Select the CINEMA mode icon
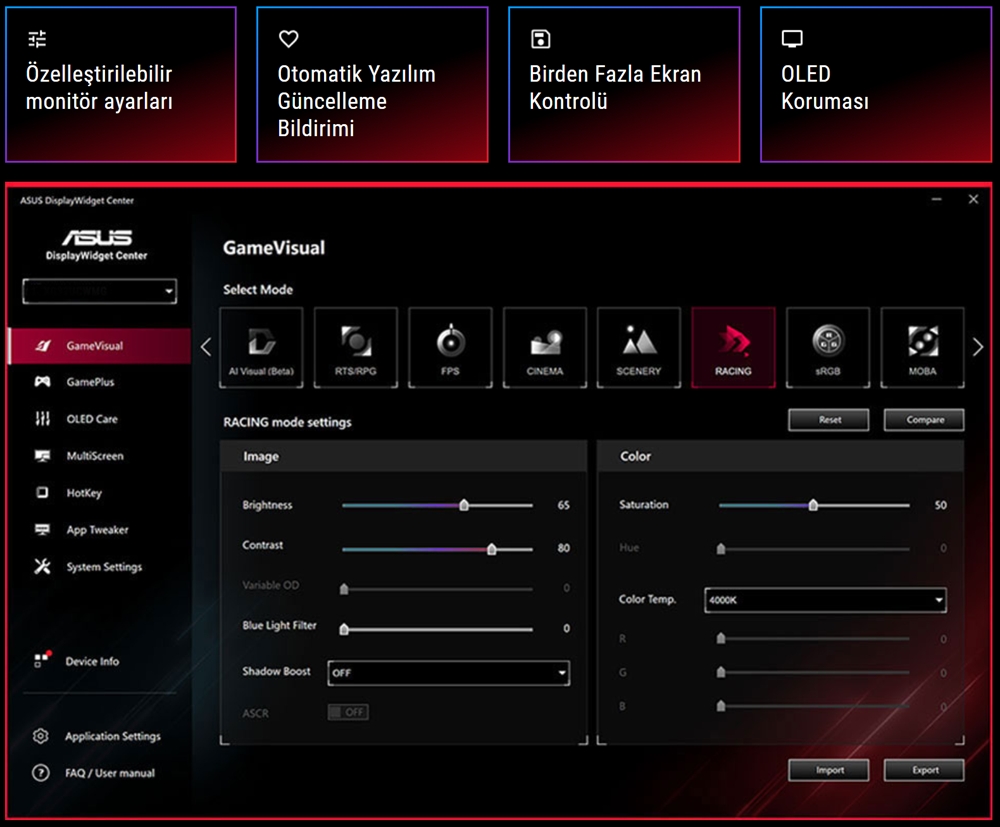 tap(544, 347)
